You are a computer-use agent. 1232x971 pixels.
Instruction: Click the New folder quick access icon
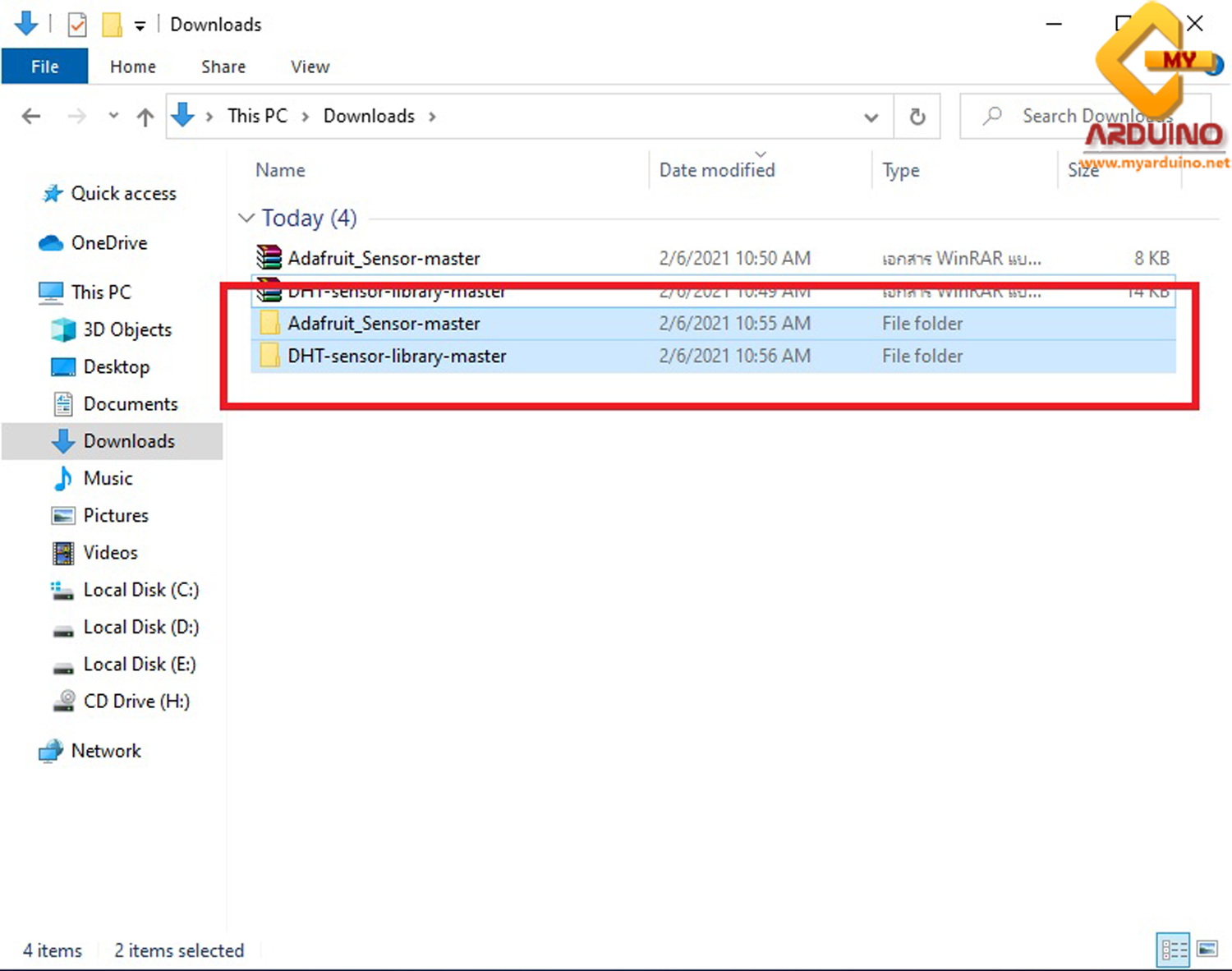coord(112,25)
